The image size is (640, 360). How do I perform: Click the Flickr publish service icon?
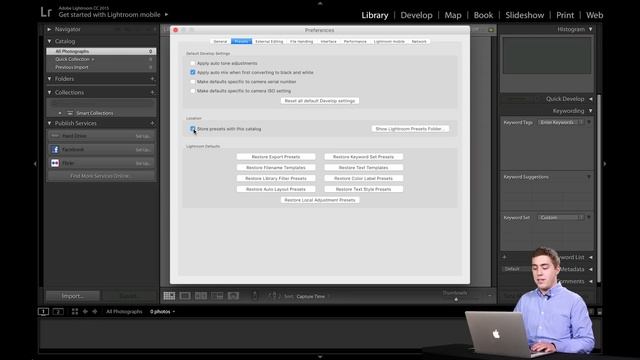click(55, 163)
